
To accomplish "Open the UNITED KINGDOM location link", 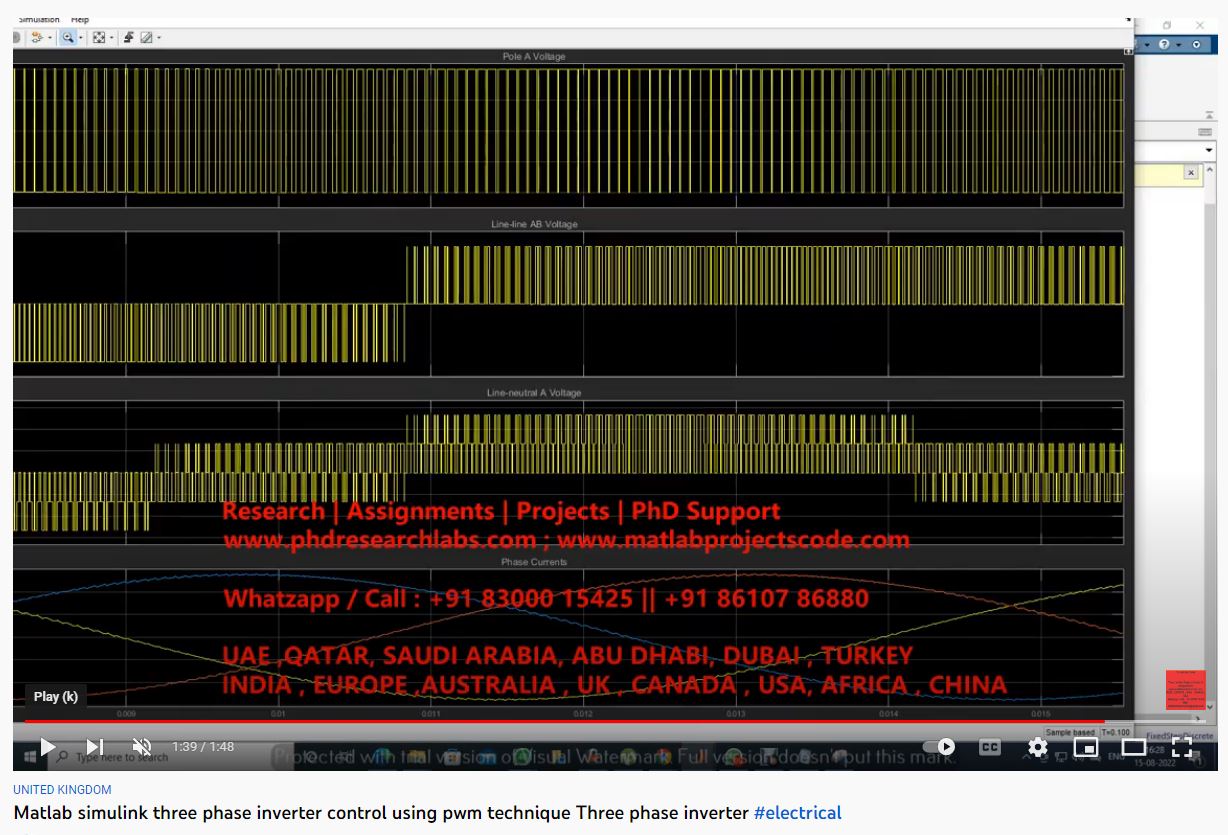I will (x=62, y=790).
